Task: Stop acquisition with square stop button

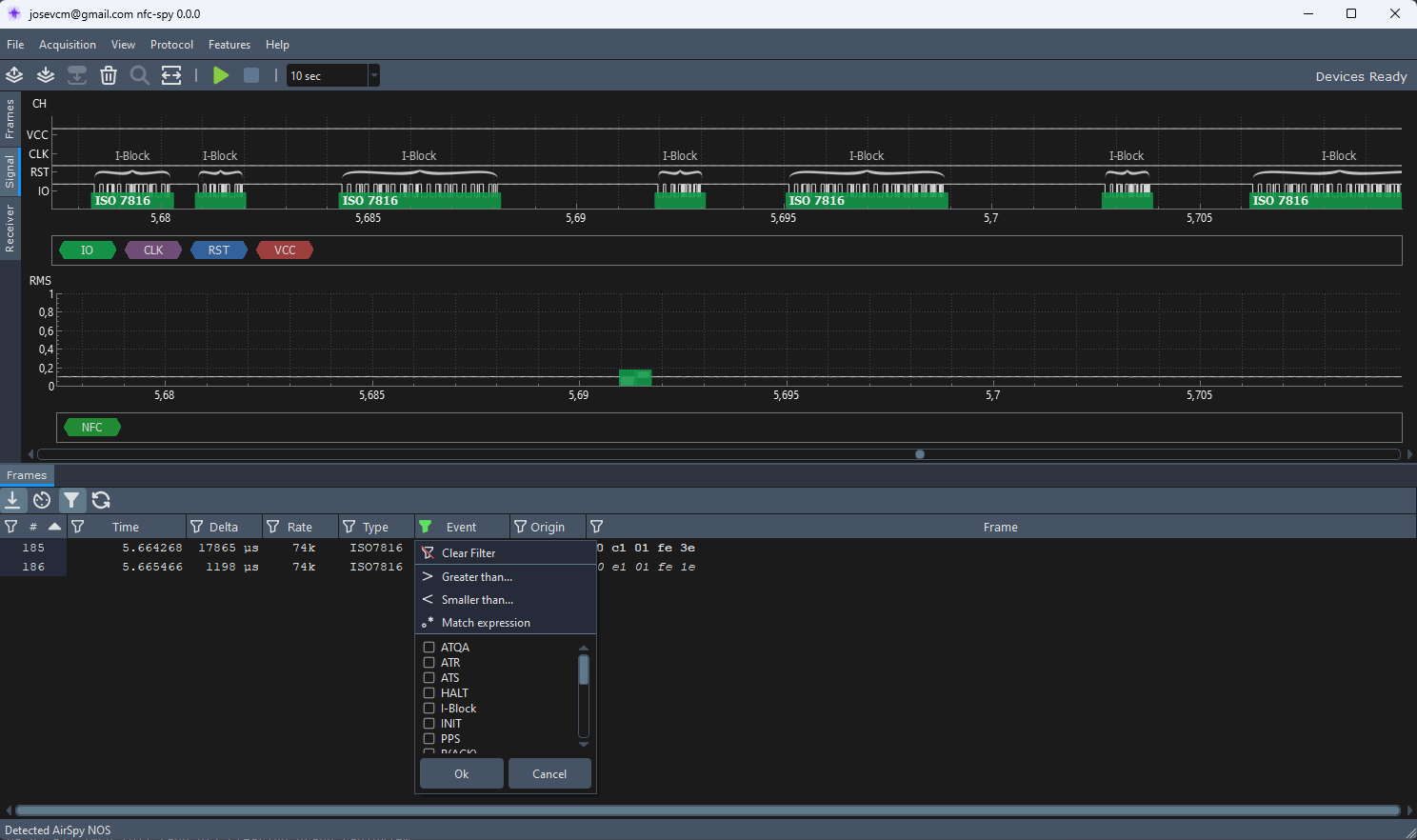Action: (251, 75)
